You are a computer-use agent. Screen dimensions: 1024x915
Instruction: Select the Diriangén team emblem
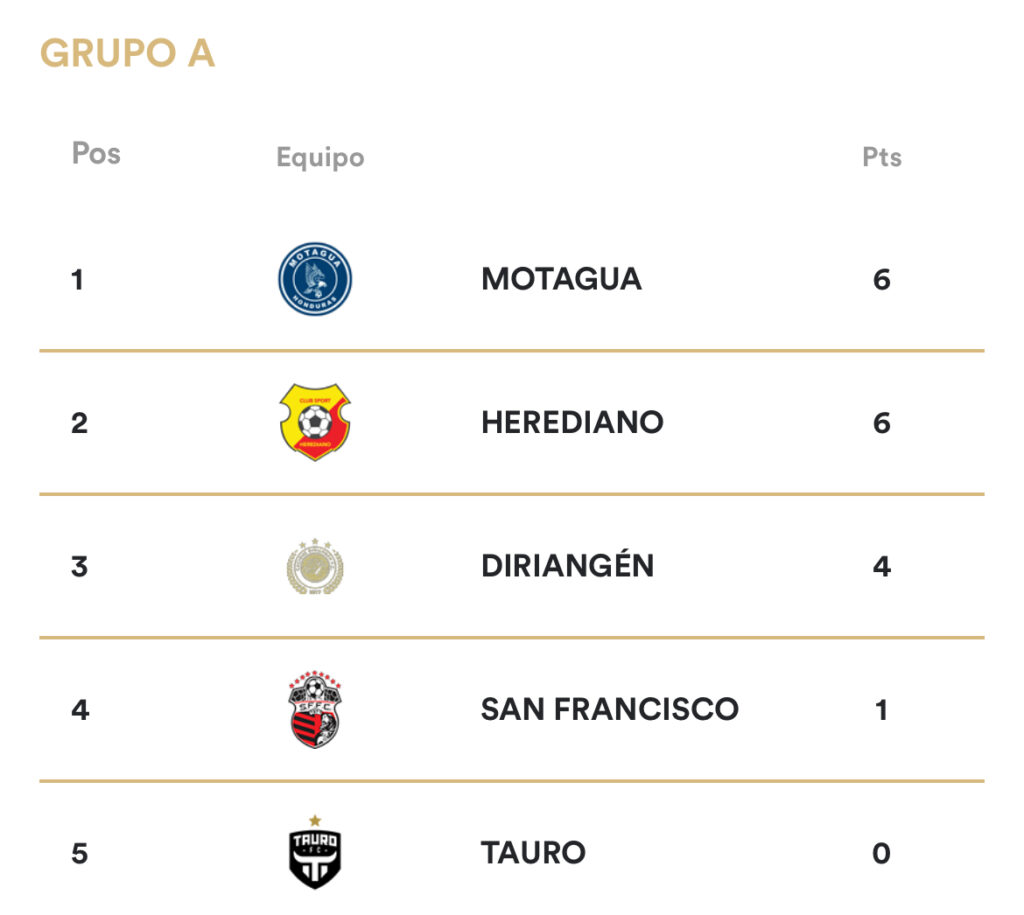point(315,566)
